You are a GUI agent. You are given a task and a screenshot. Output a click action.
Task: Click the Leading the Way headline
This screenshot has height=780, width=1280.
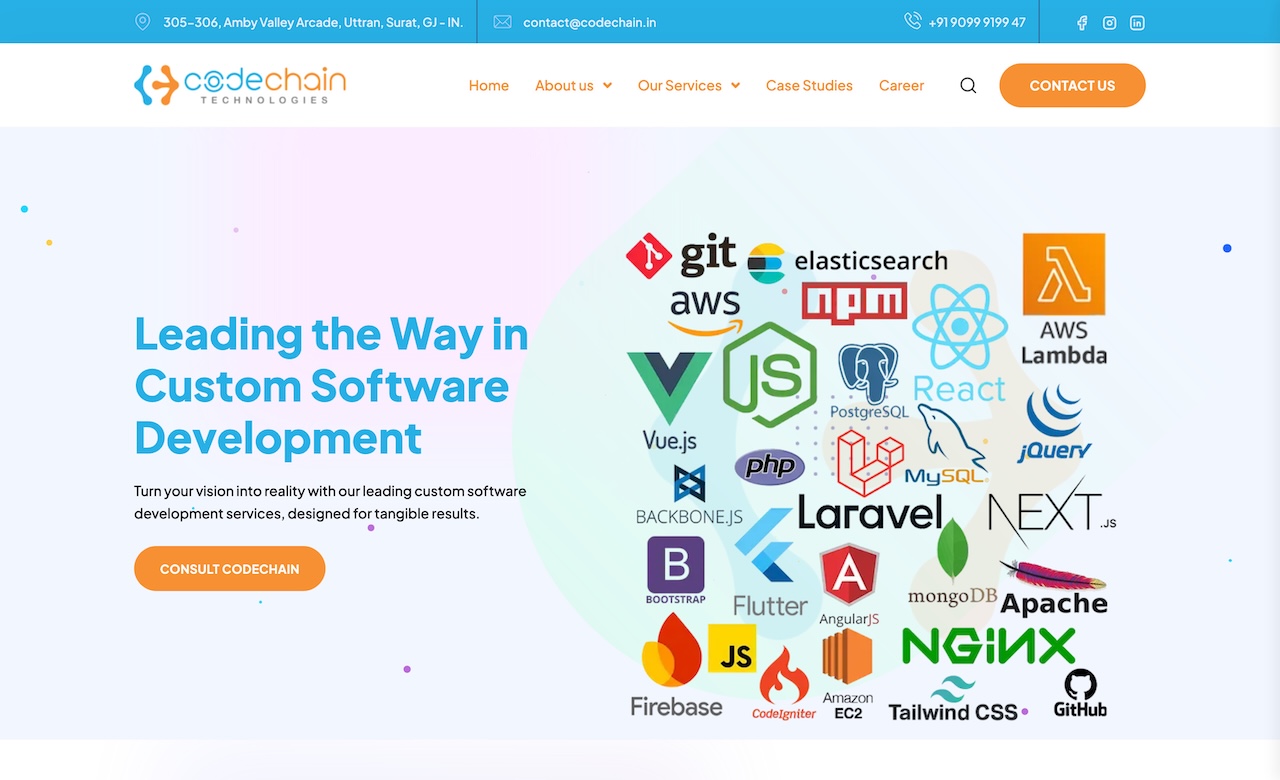(331, 386)
